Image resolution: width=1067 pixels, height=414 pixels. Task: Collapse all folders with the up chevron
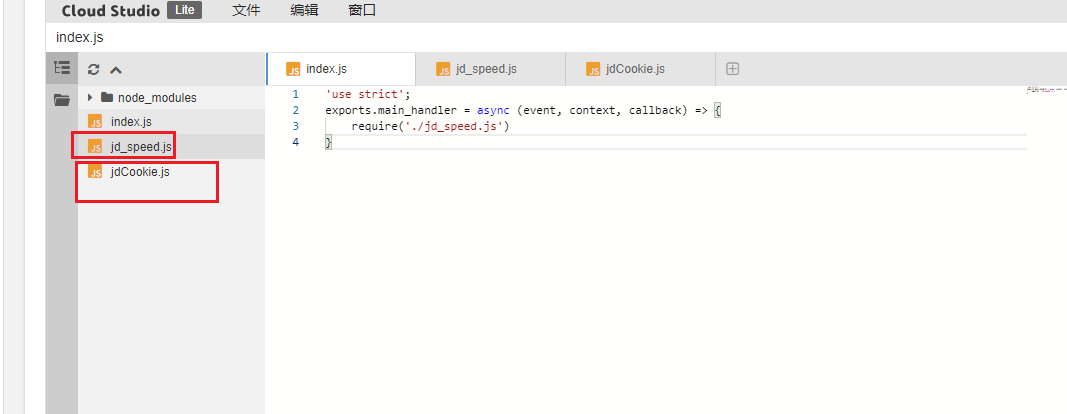coord(116,70)
